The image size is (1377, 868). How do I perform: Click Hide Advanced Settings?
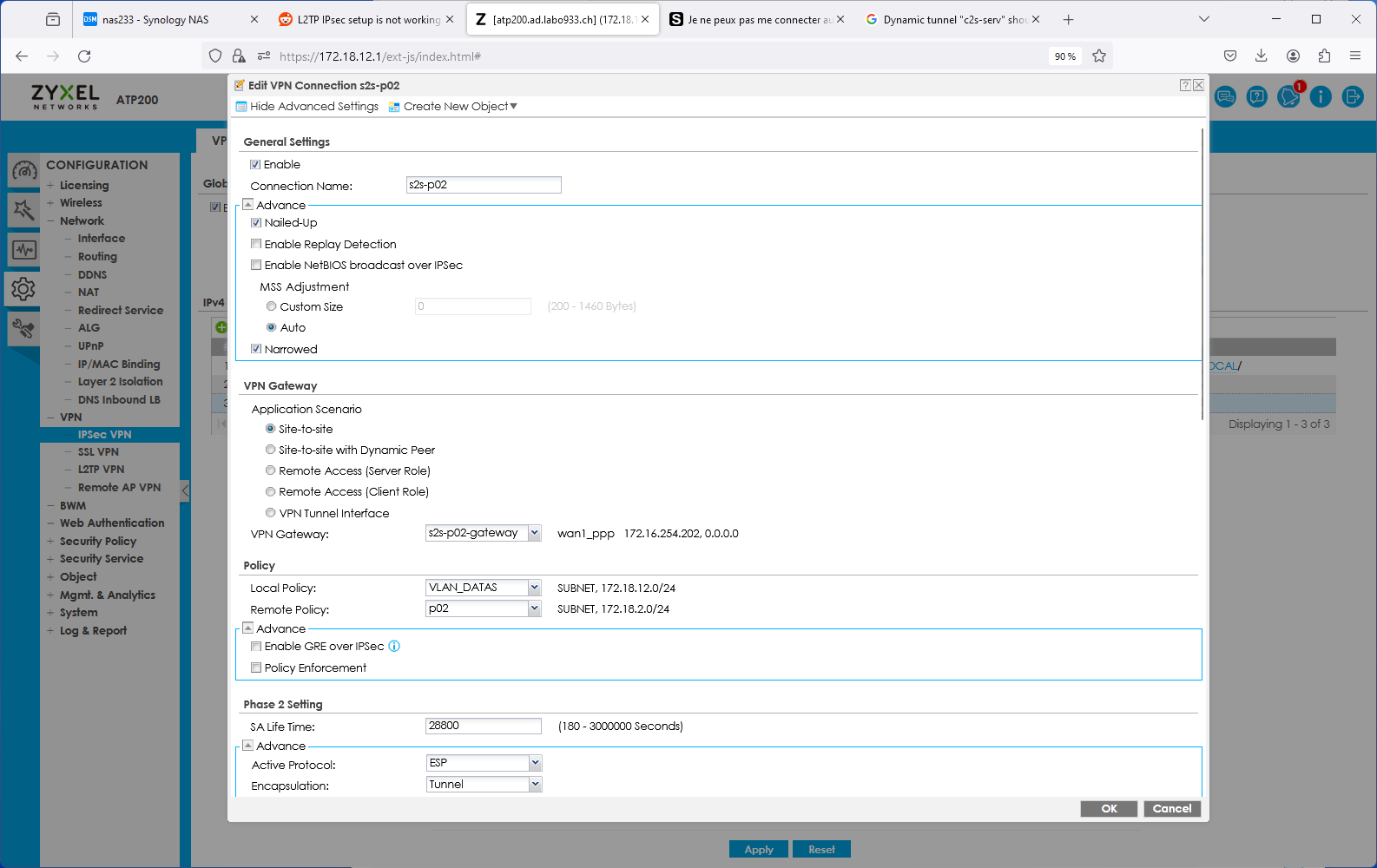[307, 107]
